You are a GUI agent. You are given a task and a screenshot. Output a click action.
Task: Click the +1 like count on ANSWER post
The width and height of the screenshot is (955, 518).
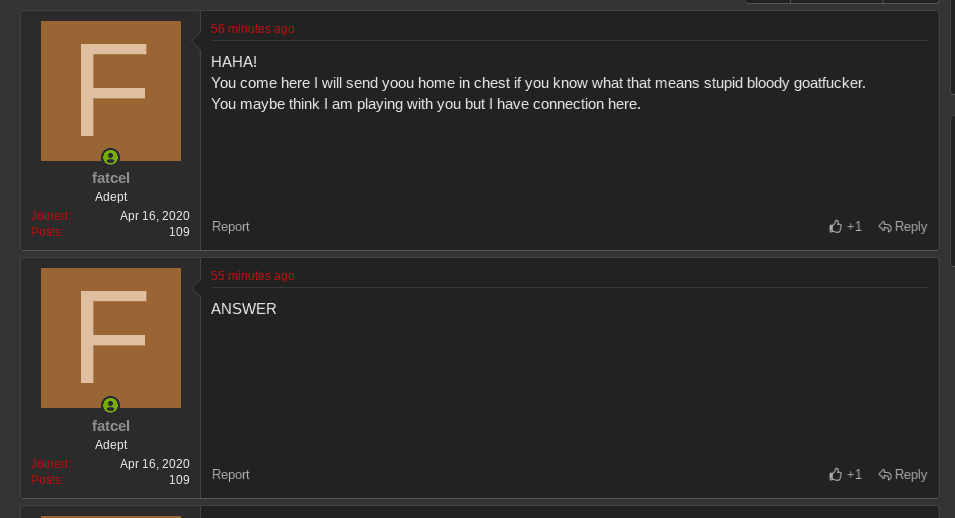[x=854, y=475]
